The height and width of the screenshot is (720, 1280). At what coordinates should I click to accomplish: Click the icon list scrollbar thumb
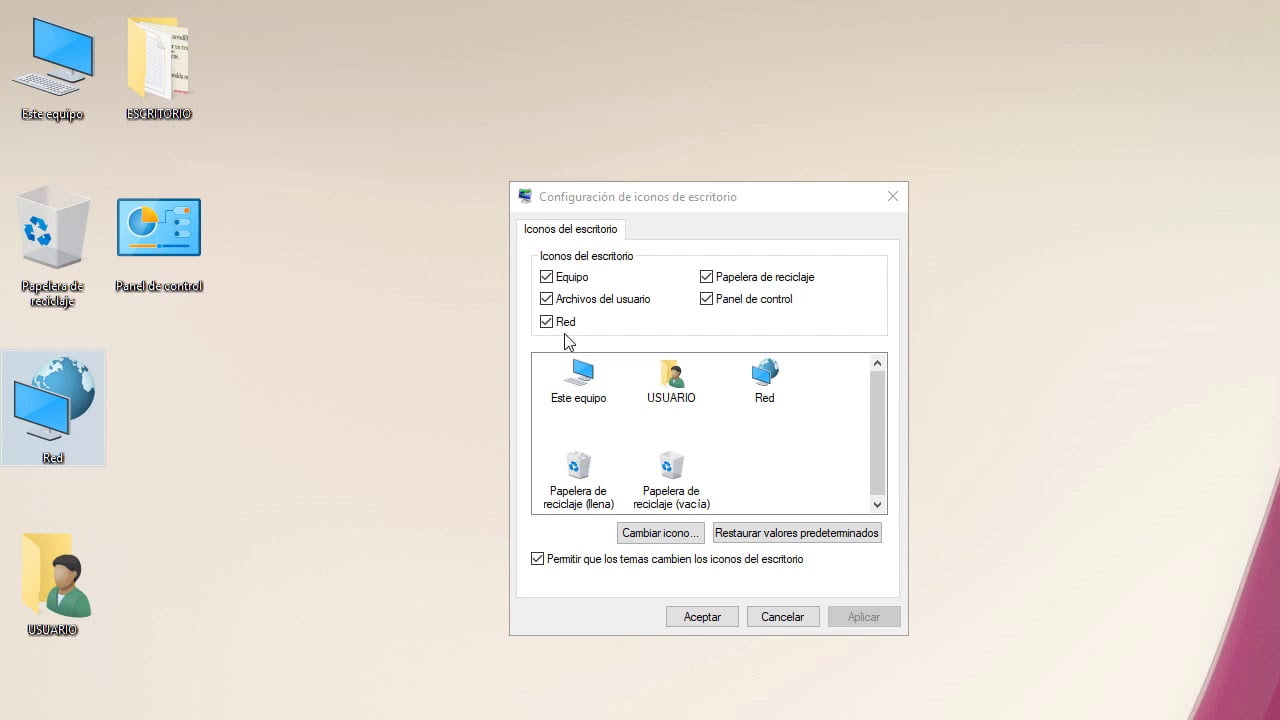pyautogui.click(x=877, y=433)
